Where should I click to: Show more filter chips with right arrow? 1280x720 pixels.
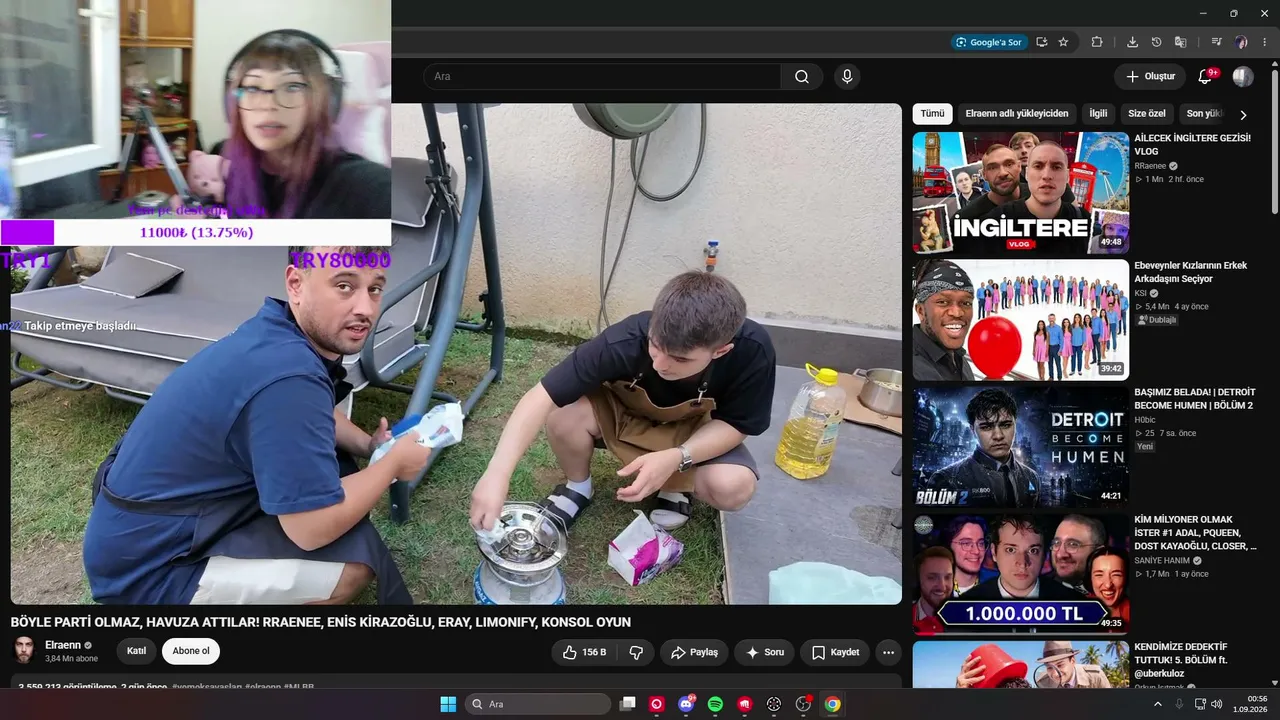click(x=1243, y=115)
